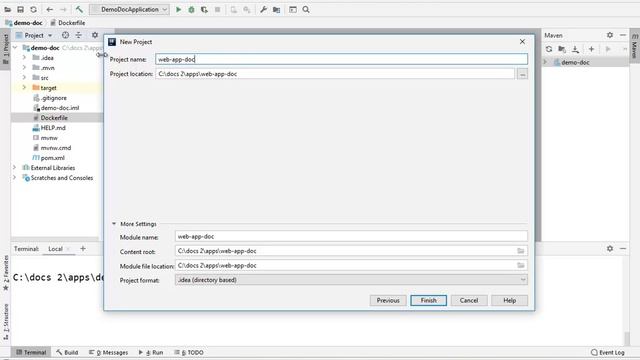Open Project Structure folder icon in the toolbar
Image resolution: width=640 pixels, height=360 pixels.
(x=276, y=9)
